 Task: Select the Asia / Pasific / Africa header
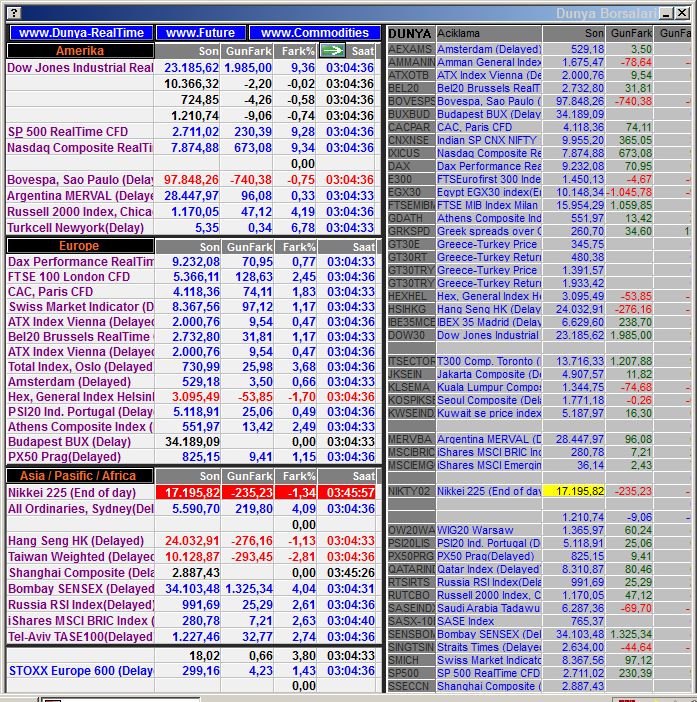pos(80,475)
